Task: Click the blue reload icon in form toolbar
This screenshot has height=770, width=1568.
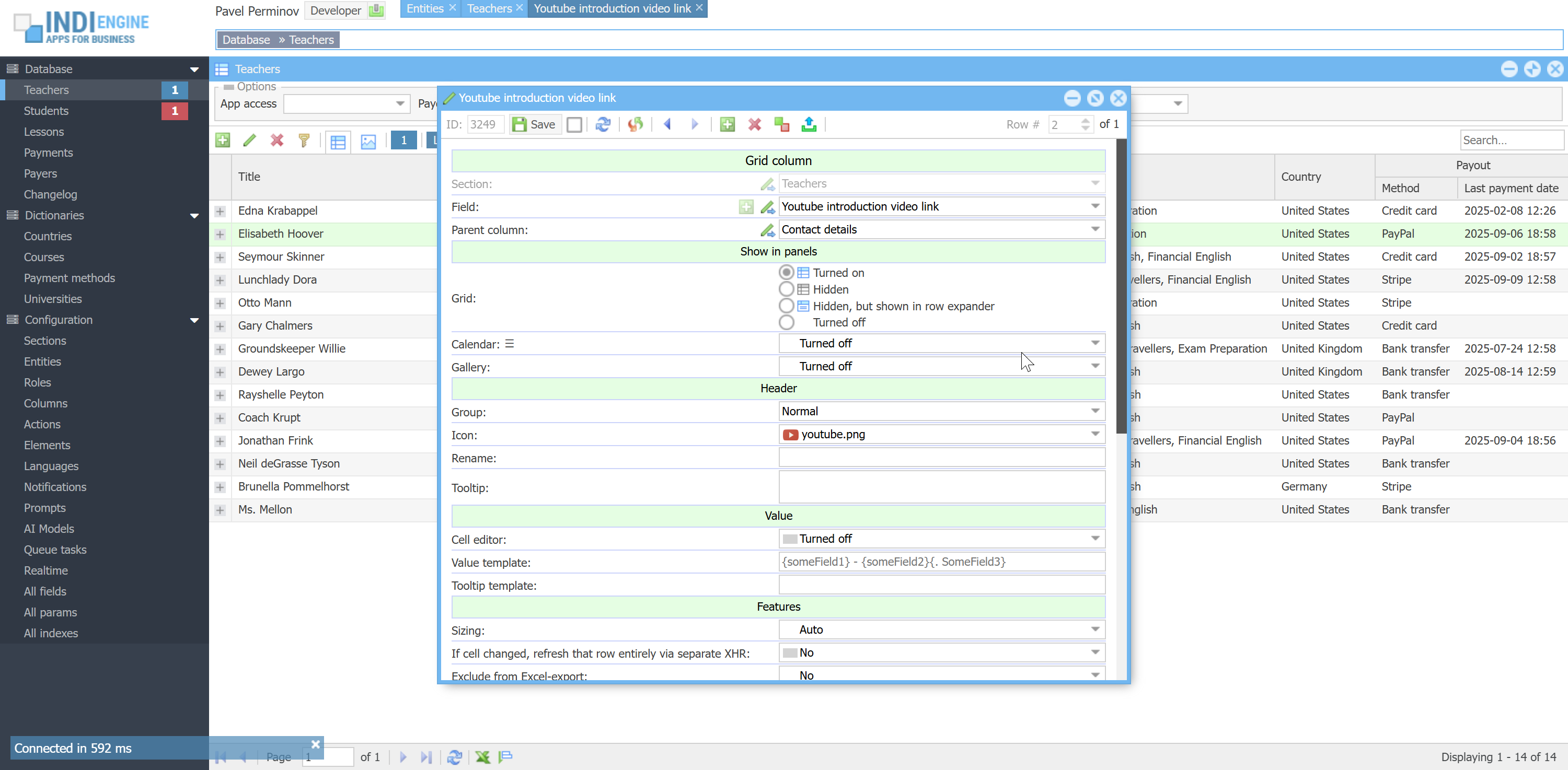Action: pyautogui.click(x=603, y=124)
